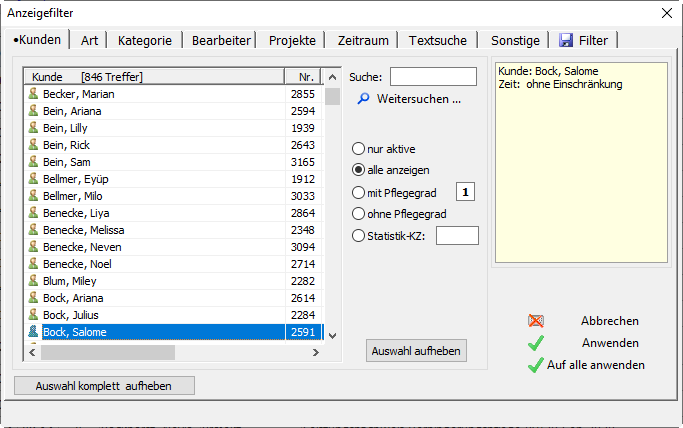This screenshot has height=428, width=683.
Task: Click the crossed-out envelope Abbrechen icon
Action: 536,321
